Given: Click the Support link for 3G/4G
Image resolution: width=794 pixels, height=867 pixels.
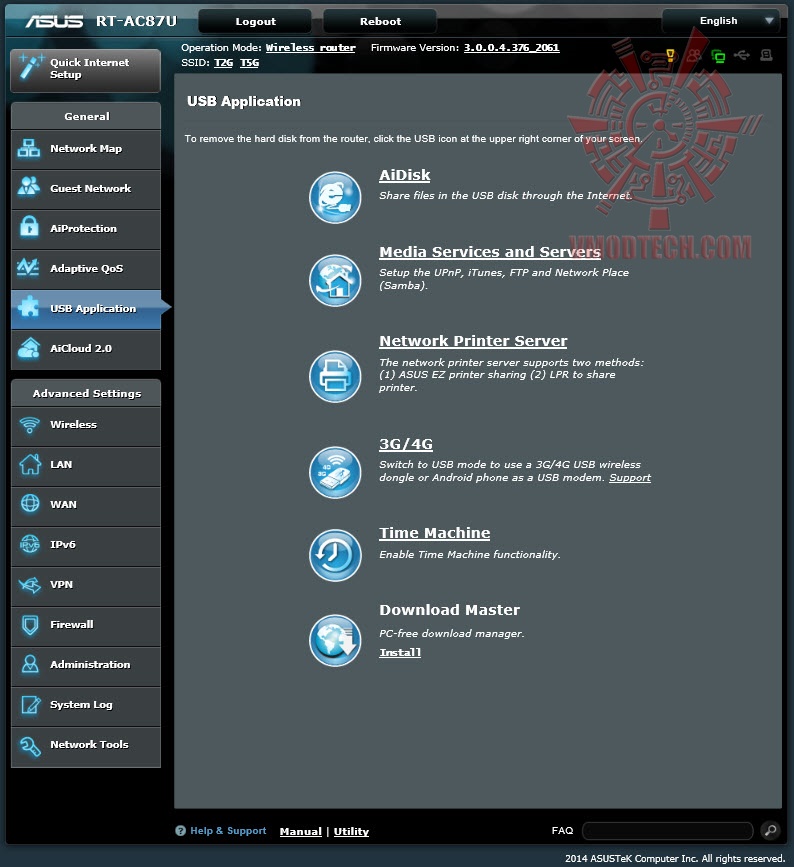Looking at the screenshot, I should click(630, 478).
